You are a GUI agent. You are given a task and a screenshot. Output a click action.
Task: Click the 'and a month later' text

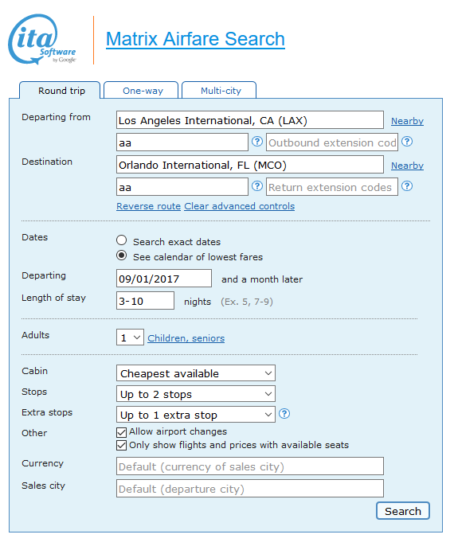(x=262, y=279)
